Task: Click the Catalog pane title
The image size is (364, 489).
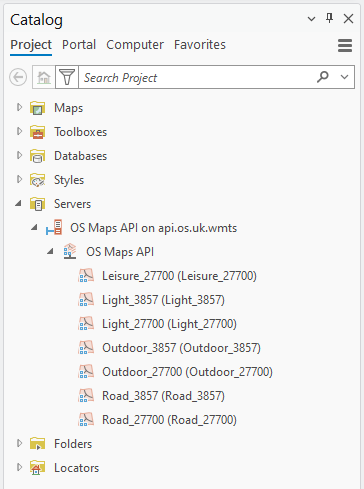Action: pyautogui.click(x=36, y=20)
